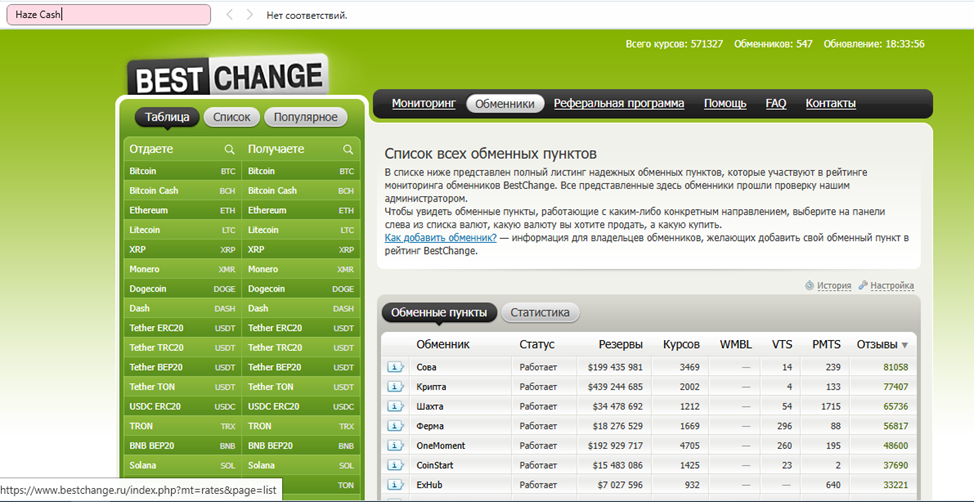
Task: Open Реферальная программа page
Action: (619, 103)
